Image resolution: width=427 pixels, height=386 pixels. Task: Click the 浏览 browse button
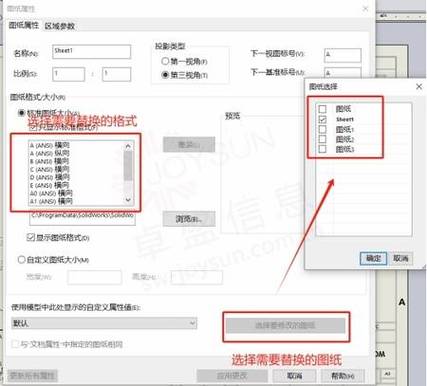(x=189, y=219)
